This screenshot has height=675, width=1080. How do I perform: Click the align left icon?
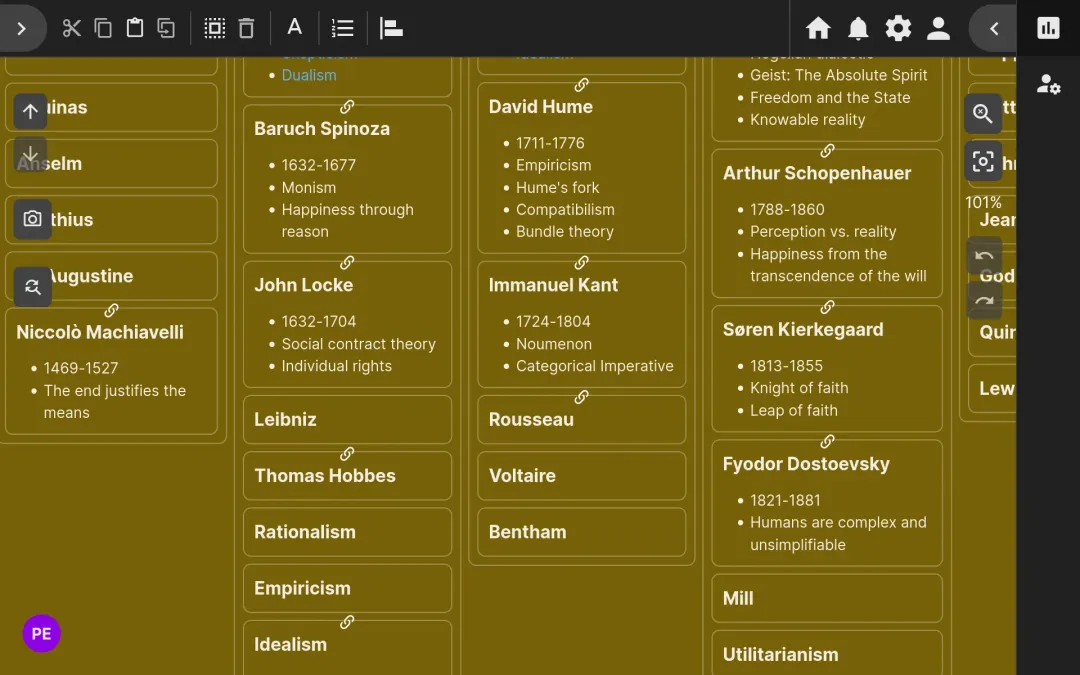[x=392, y=28]
